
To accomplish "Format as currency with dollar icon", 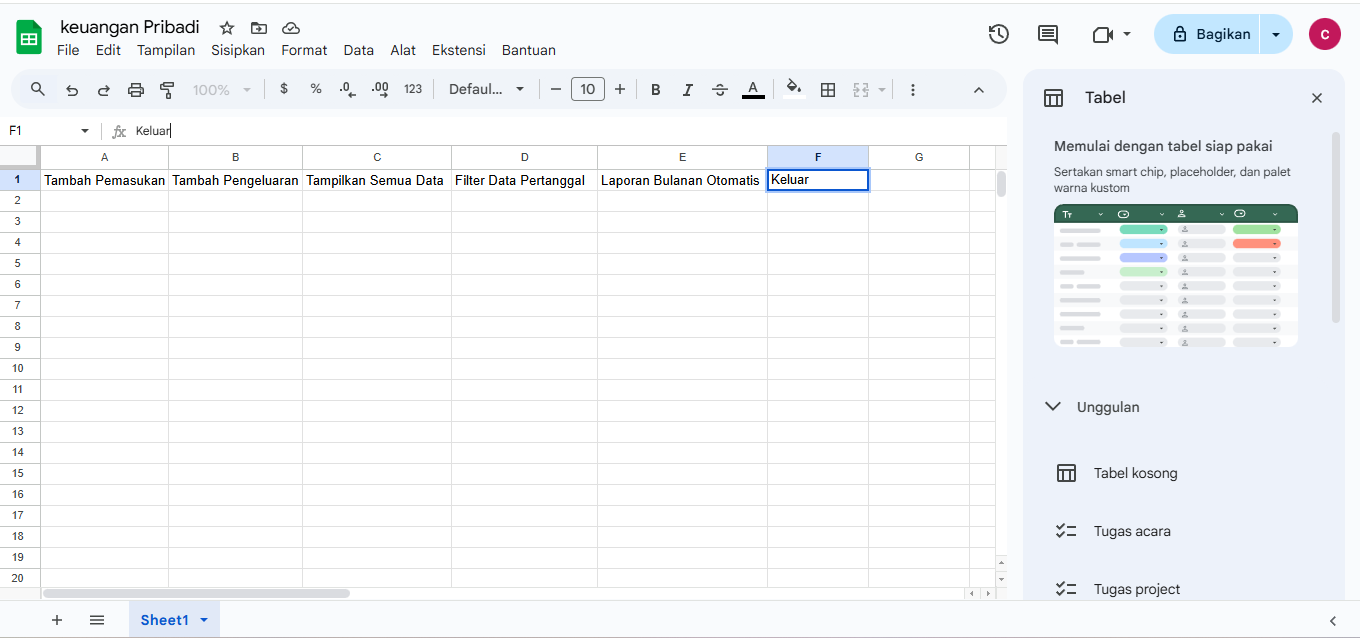I will (284, 89).
